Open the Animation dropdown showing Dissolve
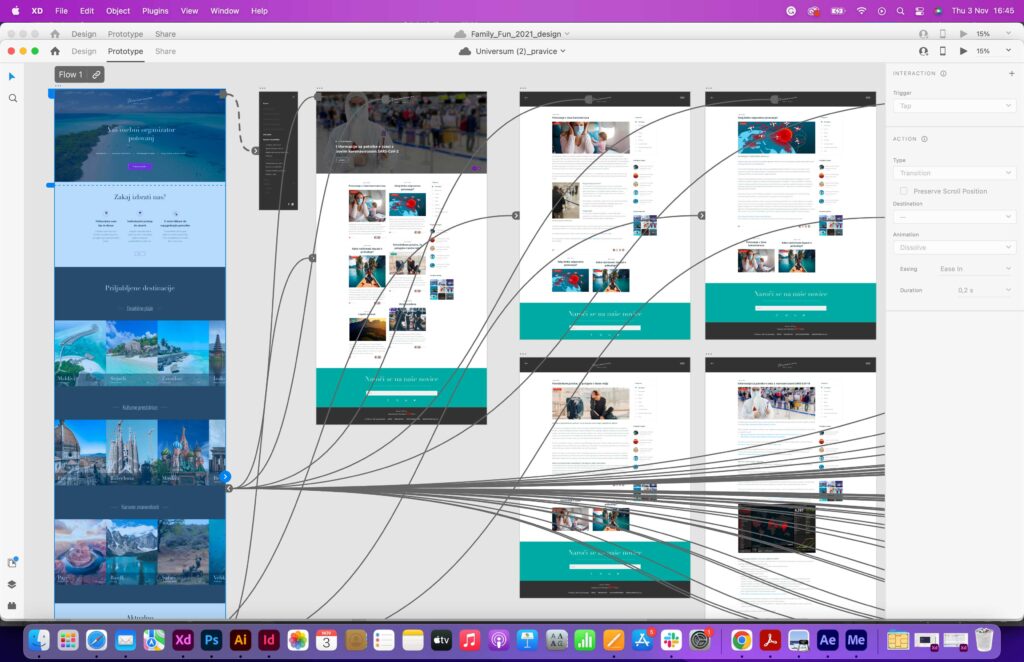This screenshot has width=1024, height=662. [x=953, y=247]
